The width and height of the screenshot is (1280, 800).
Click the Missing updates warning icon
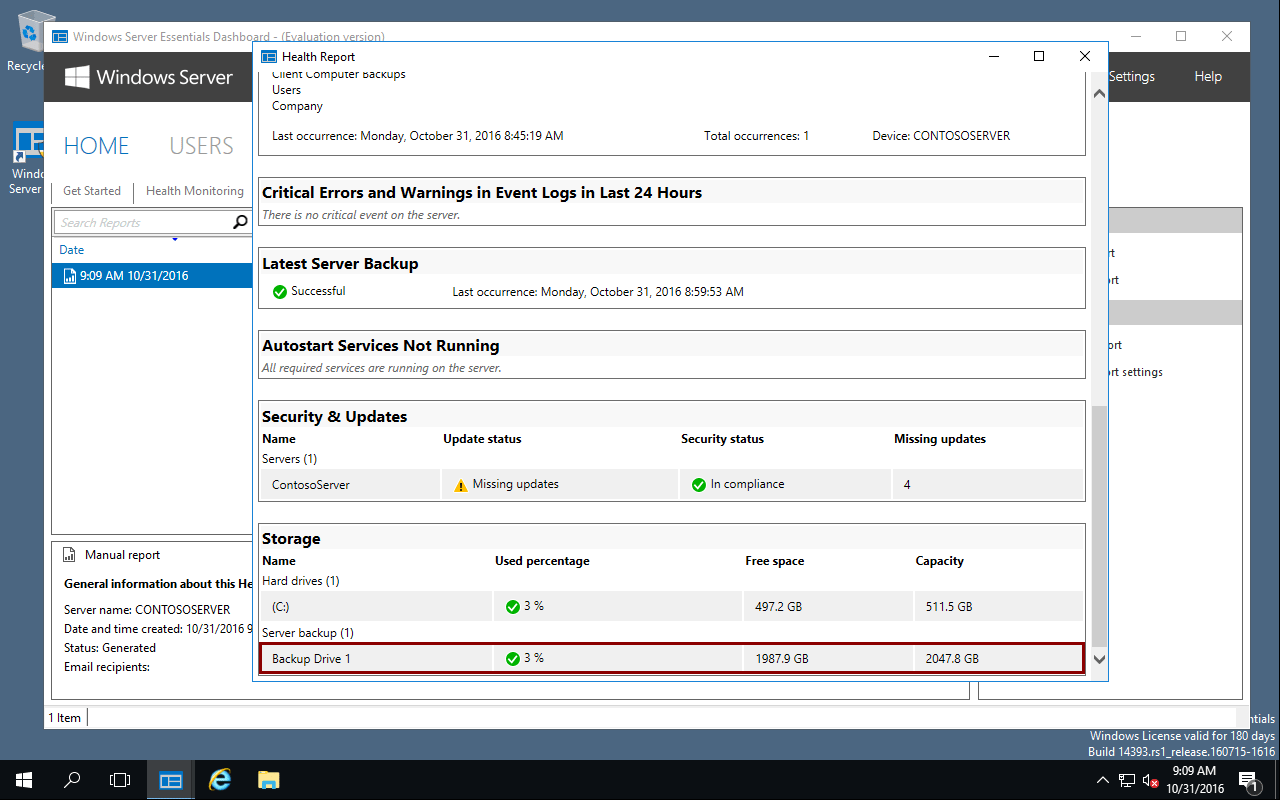tap(460, 485)
